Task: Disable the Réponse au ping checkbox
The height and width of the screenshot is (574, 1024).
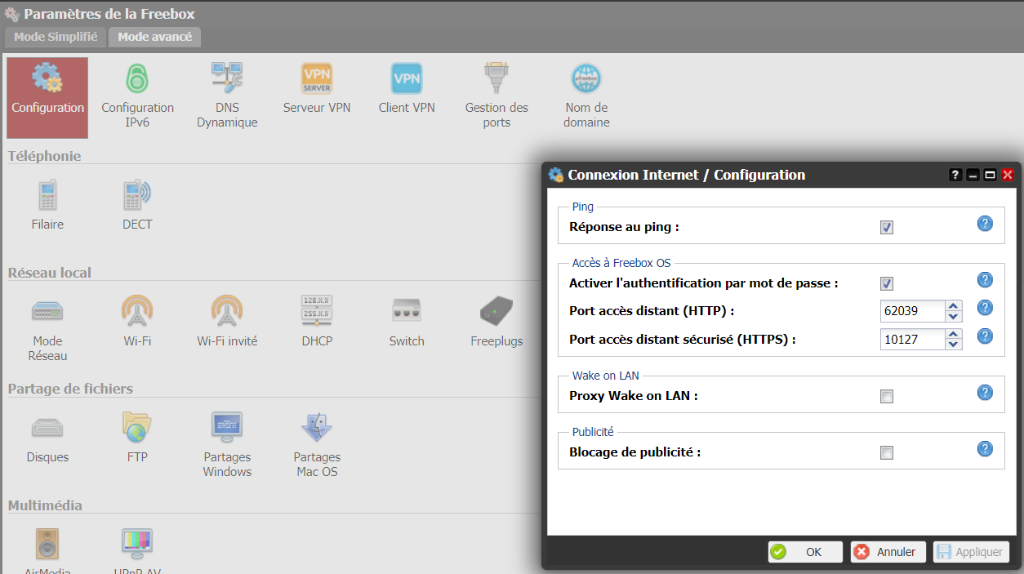Action: pyautogui.click(x=886, y=228)
